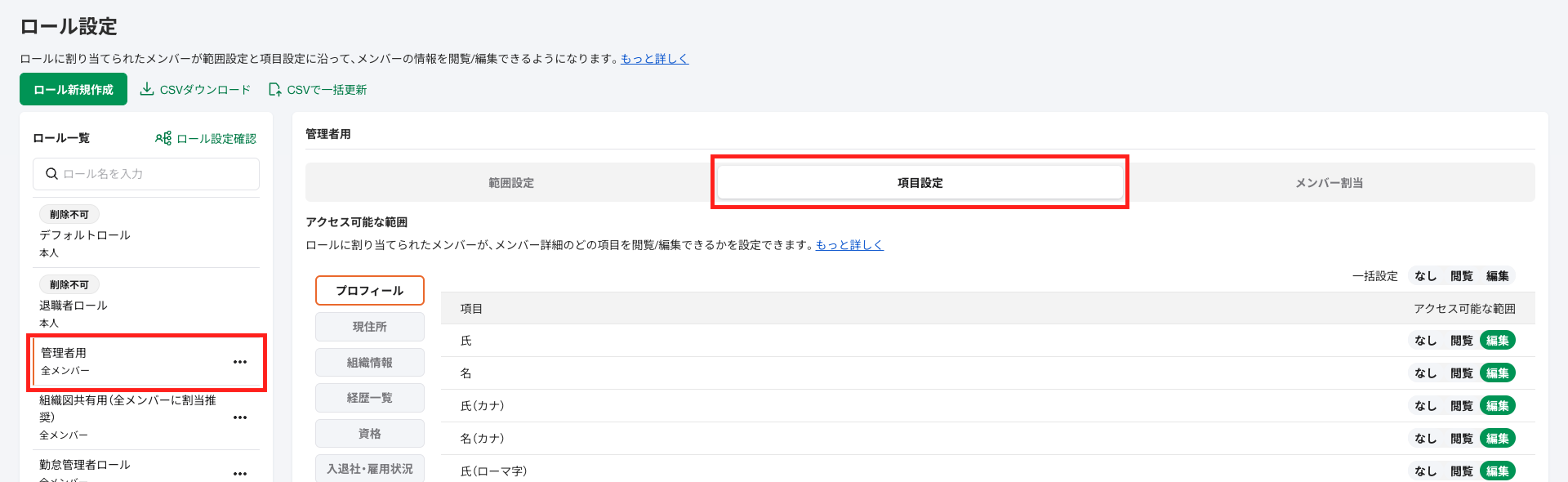Set 名 row to なし
This screenshot has width=1568, height=482.
tap(1426, 373)
